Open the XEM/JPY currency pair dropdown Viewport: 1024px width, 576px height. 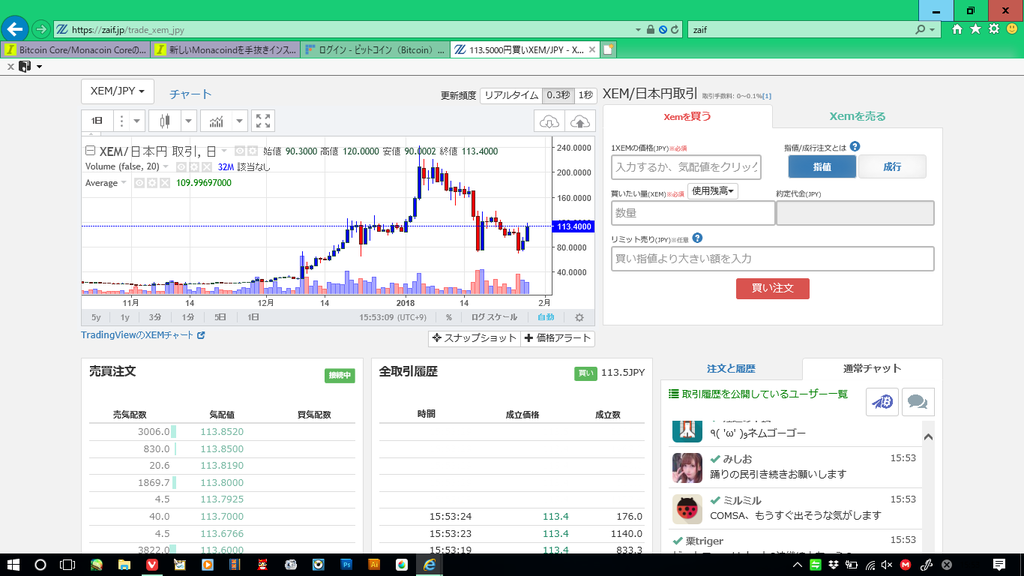pos(117,91)
